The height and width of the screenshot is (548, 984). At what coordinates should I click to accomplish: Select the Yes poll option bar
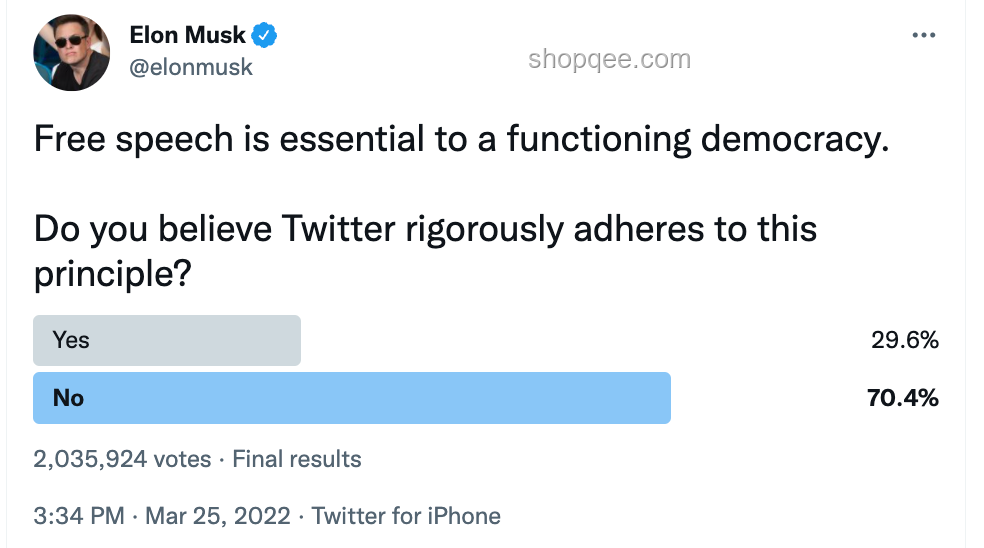(x=167, y=340)
